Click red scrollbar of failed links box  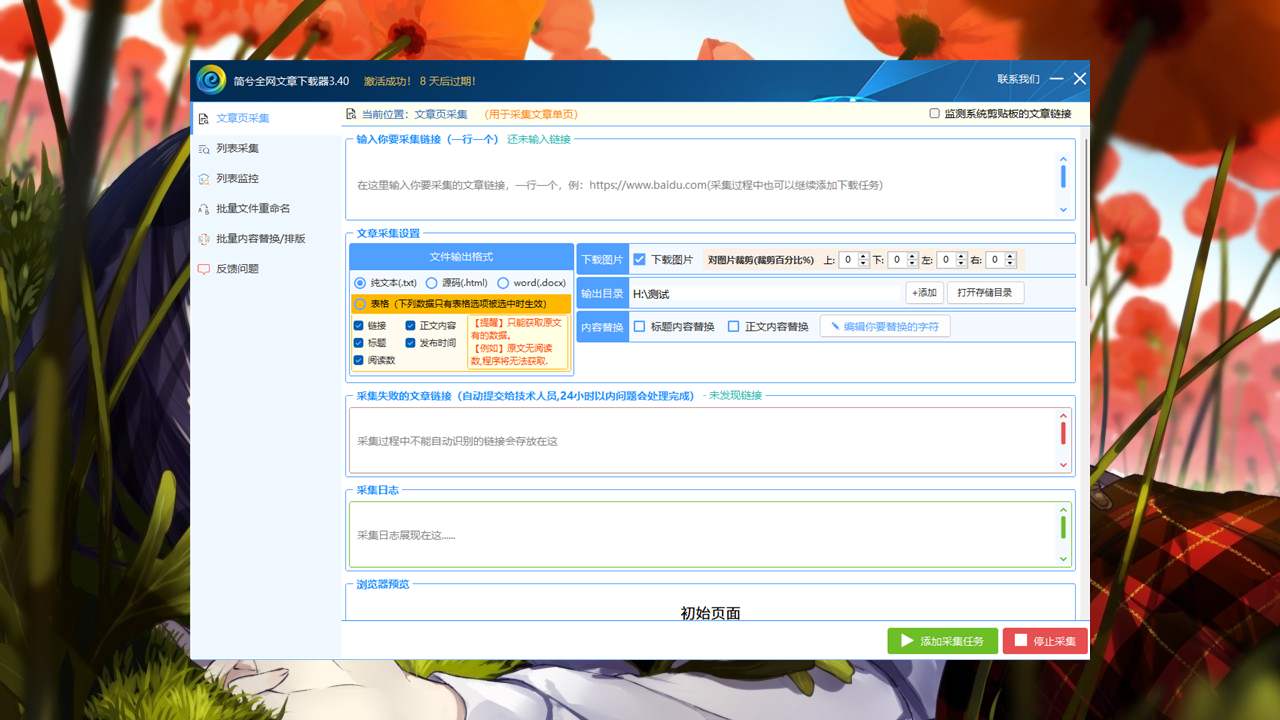1063,433
